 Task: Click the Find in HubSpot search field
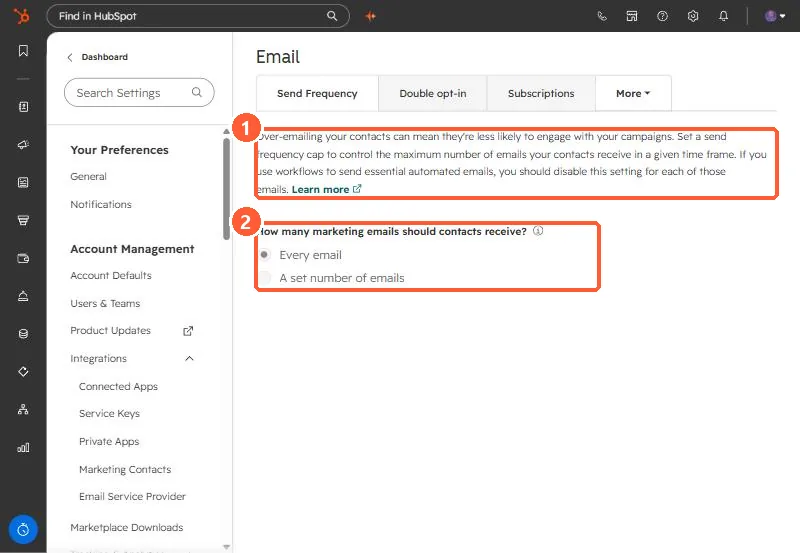198,16
